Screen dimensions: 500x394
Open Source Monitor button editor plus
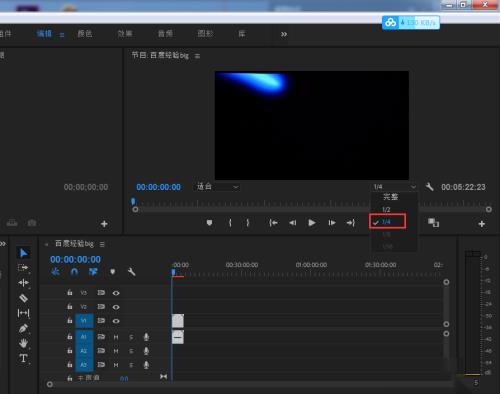point(104,224)
